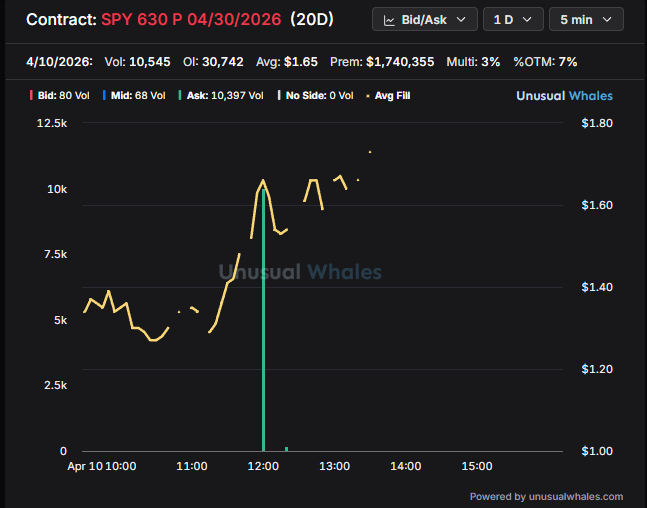The height and width of the screenshot is (508, 647).
Task: Click the $1.00 price axis label
Action: 597,451
